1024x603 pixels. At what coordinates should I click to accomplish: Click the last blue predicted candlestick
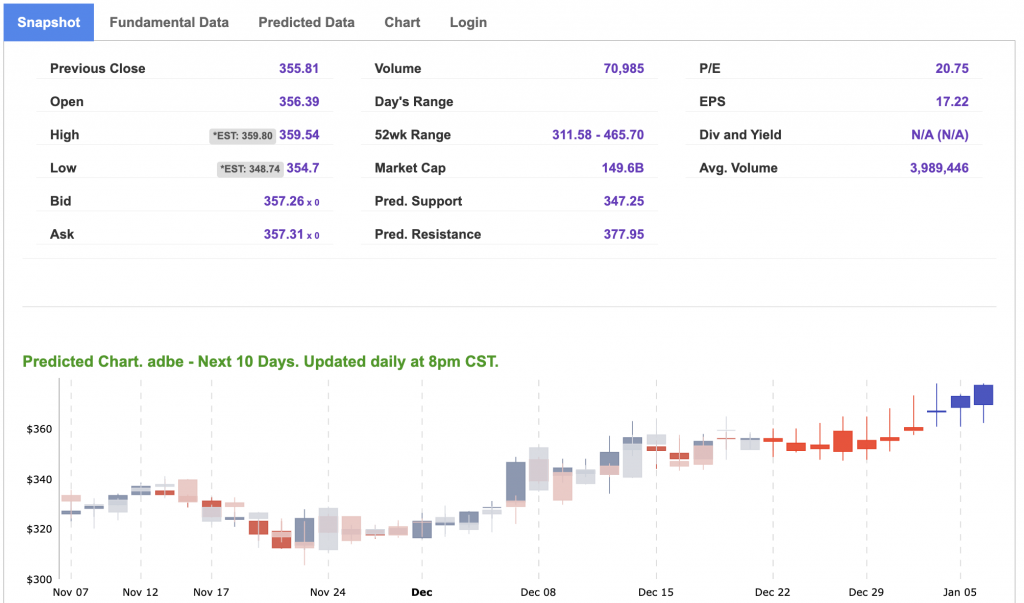pyautogui.click(x=983, y=395)
